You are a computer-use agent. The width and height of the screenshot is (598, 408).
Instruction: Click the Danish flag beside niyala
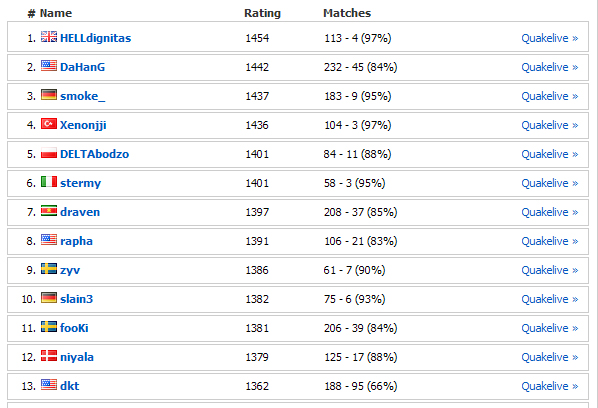coord(49,355)
